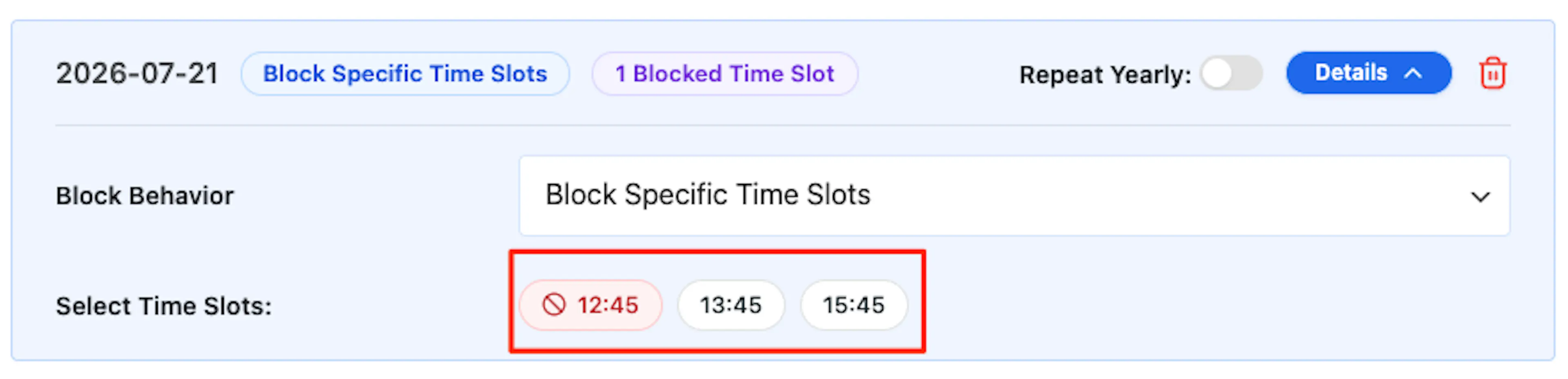The height and width of the screenshot is (379, 1568).
Task: Select the 'Block Specific Time Slots' dropdown value text
Action: (x=708, y=195)
